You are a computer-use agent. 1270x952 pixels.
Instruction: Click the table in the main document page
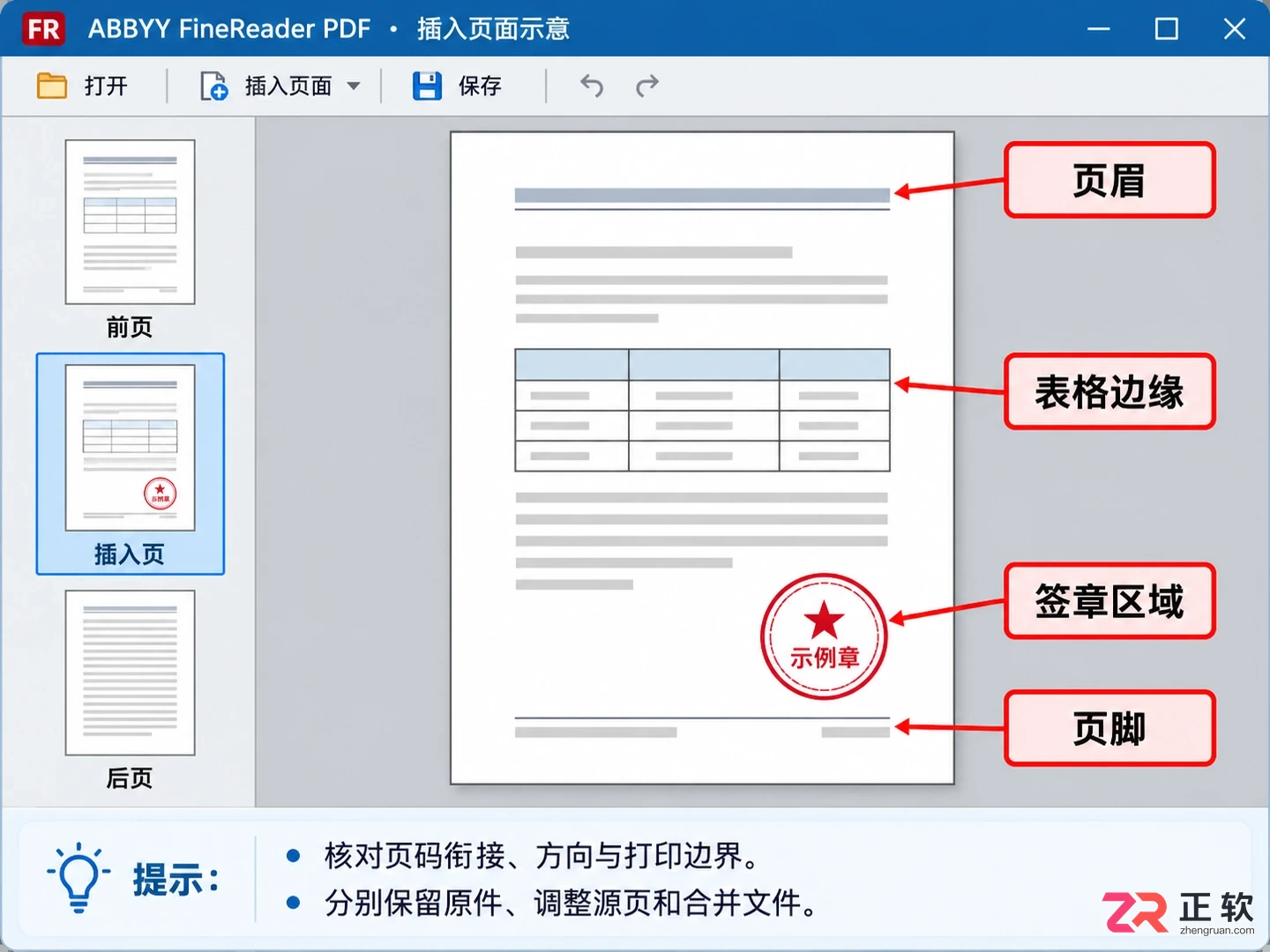[702, 410]
